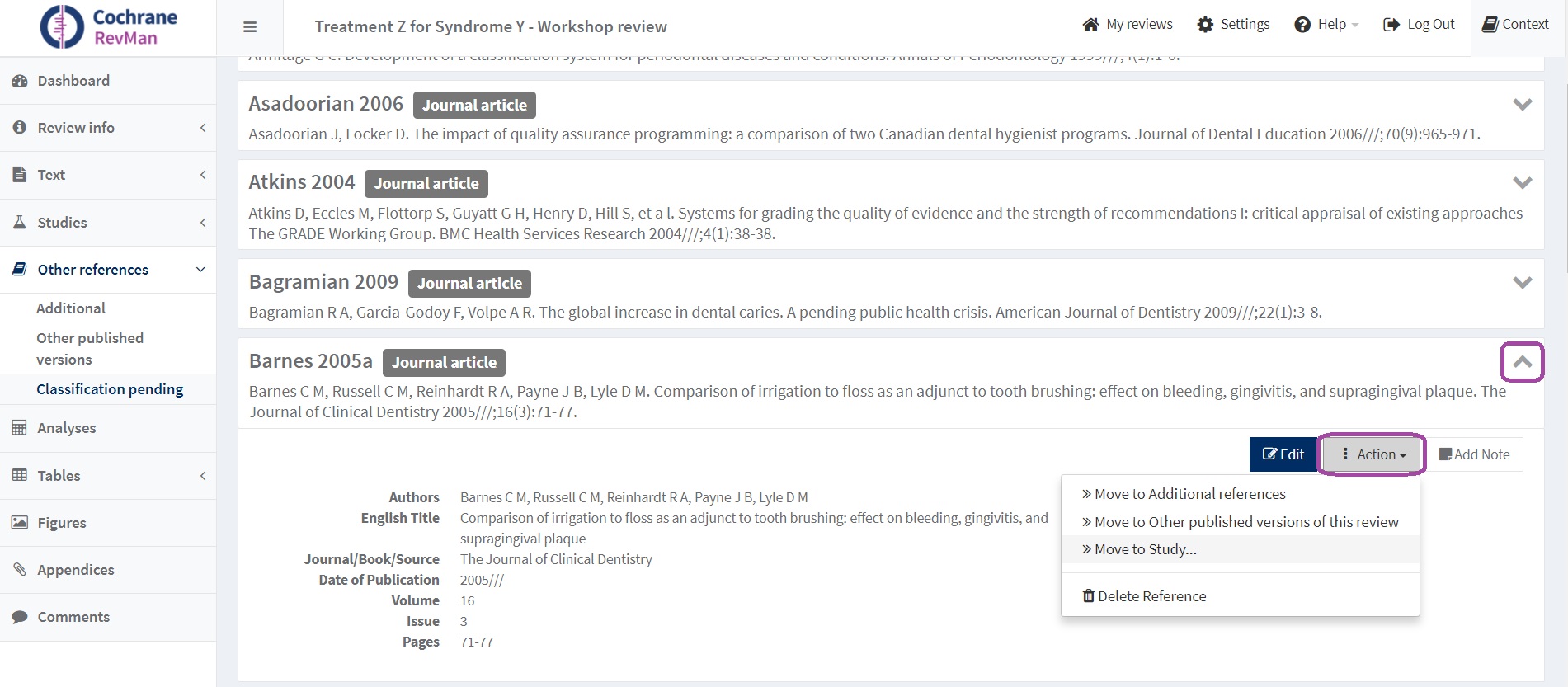Collapse the Barnes 2005a reference

click(1522, 362)
